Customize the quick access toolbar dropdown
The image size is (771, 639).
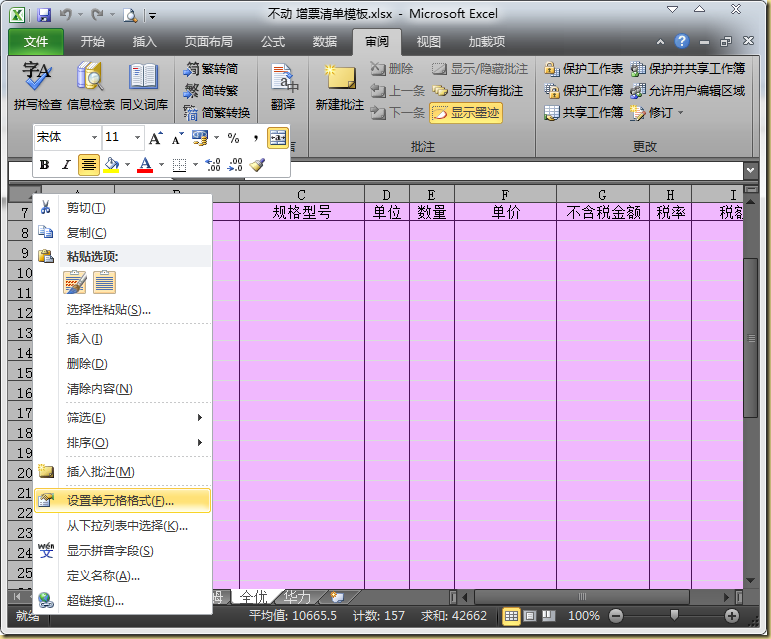pos(152,16)
